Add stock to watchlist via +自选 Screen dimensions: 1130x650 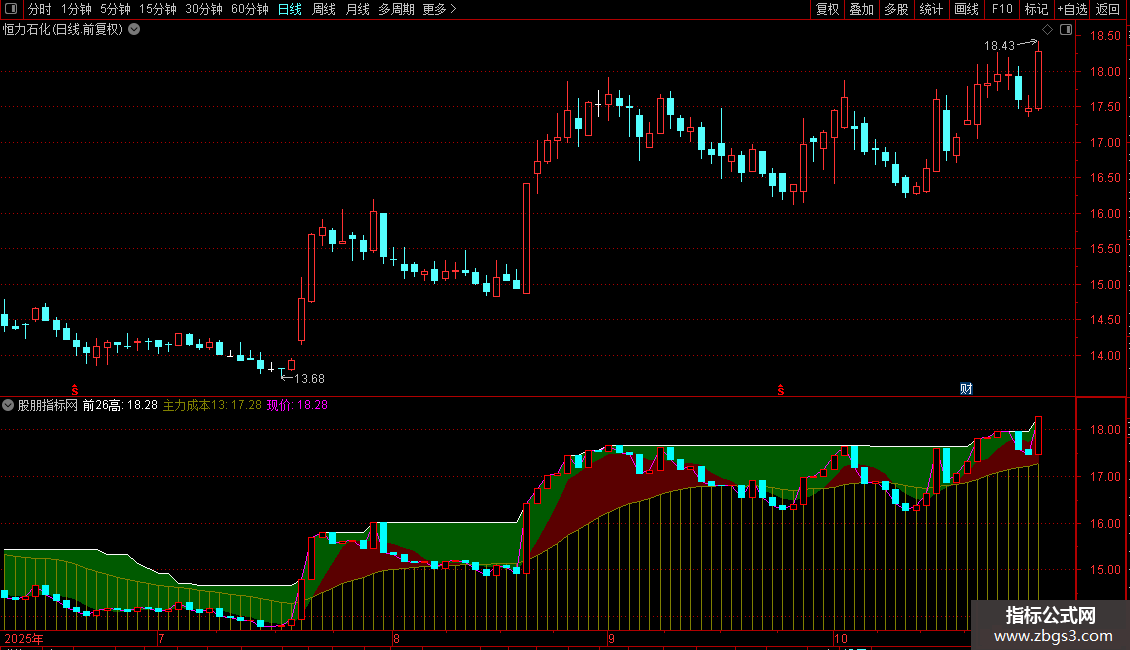pos(1072,9)
